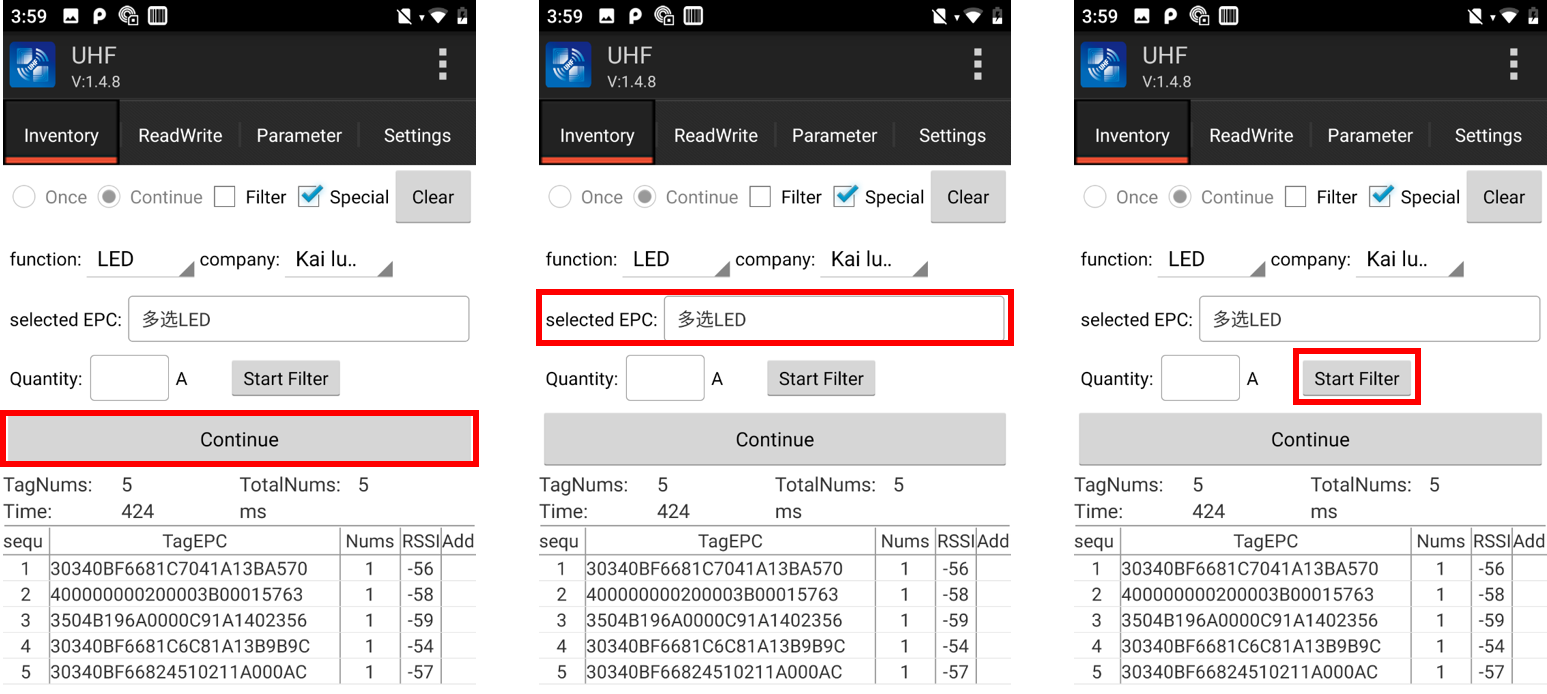Screen dimensions: 1547x694
Task: Tap the barcode status icon in left screen
Action: click(x=157, y=16)
